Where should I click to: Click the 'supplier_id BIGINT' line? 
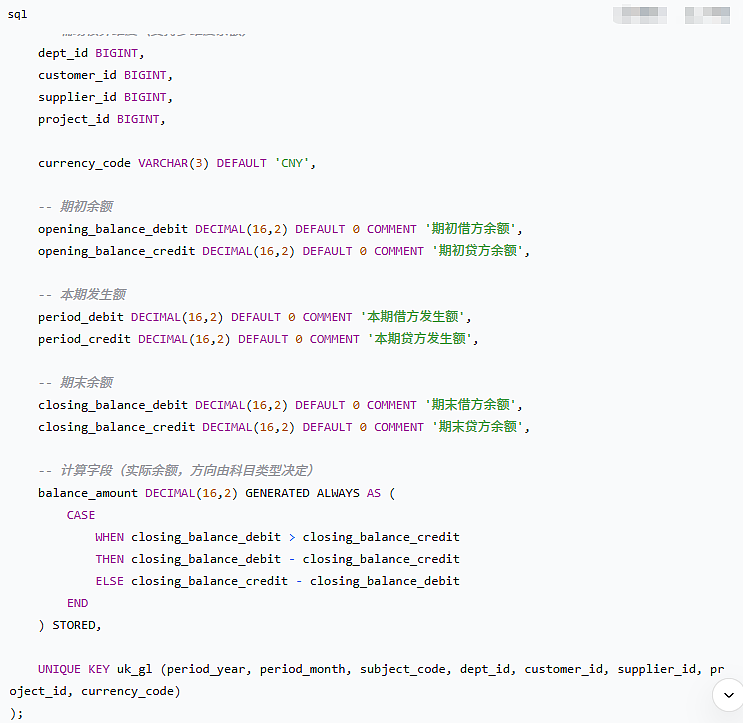(x=105, y=97)
